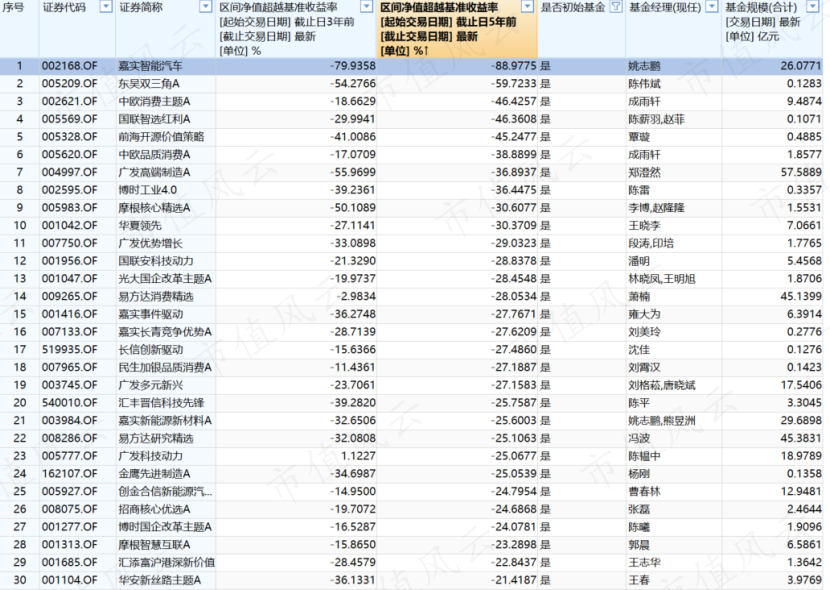
Task: Select fund code 162107.OF
Action: click(x=69, y=474)
